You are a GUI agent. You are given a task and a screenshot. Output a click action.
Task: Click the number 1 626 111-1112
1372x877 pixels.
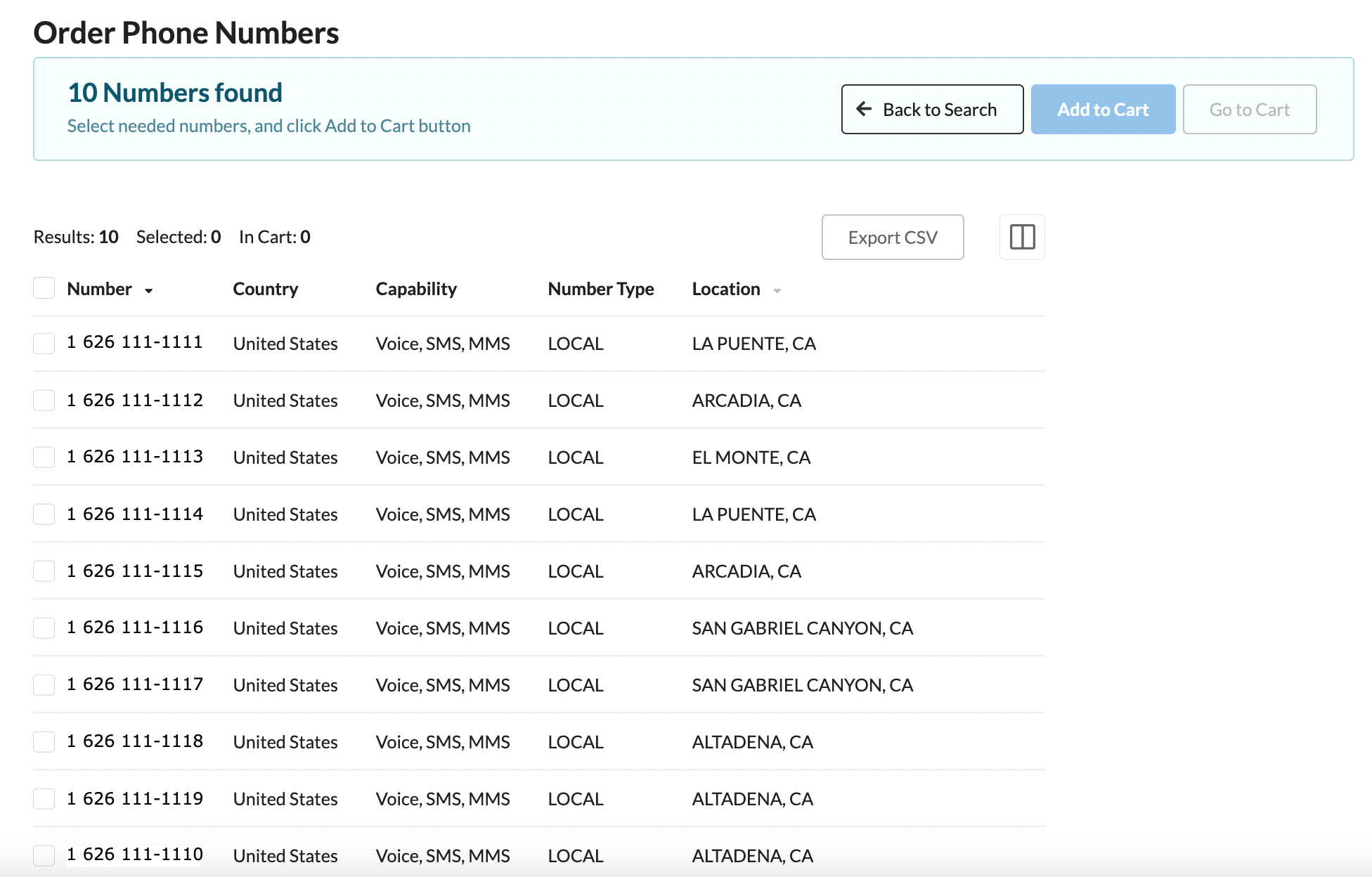(x=135, y=400)
